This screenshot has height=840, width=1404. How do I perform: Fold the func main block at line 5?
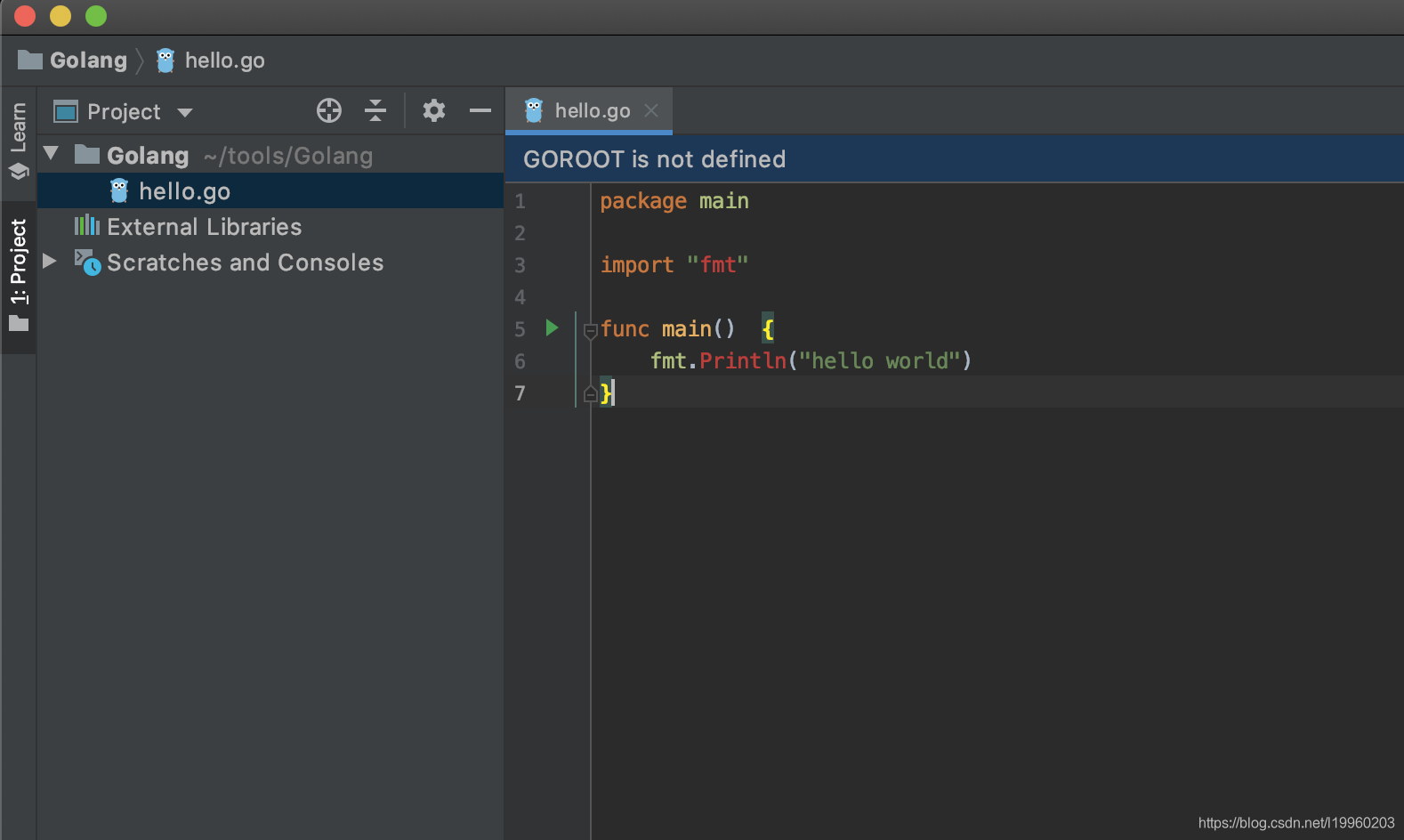(590, 330)
